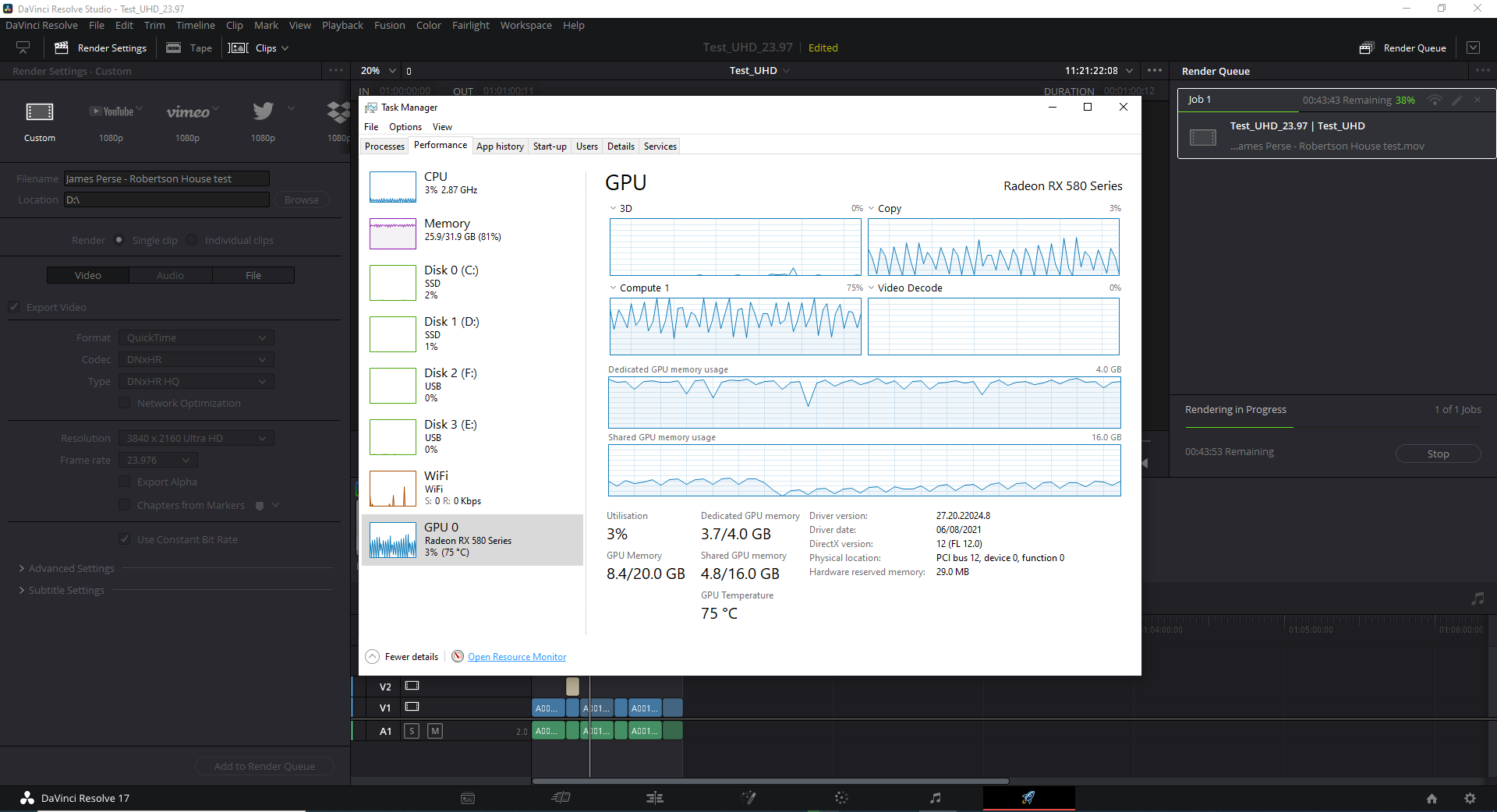Click Open Resource Monitor link
The image size is (1497, 812).
click(x=517, y=657)
